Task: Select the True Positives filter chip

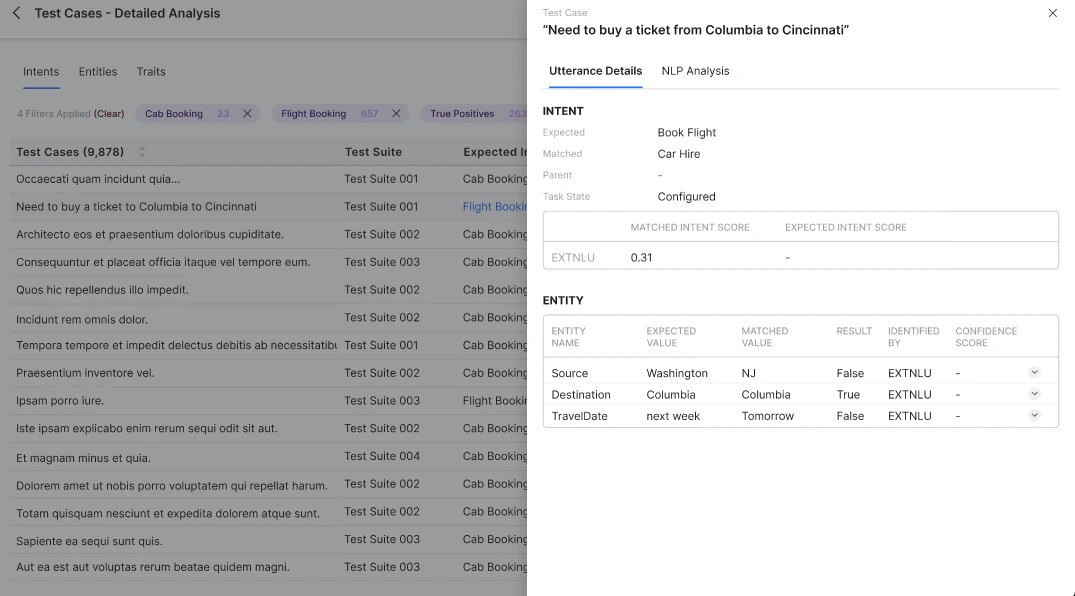Action: 462,114
